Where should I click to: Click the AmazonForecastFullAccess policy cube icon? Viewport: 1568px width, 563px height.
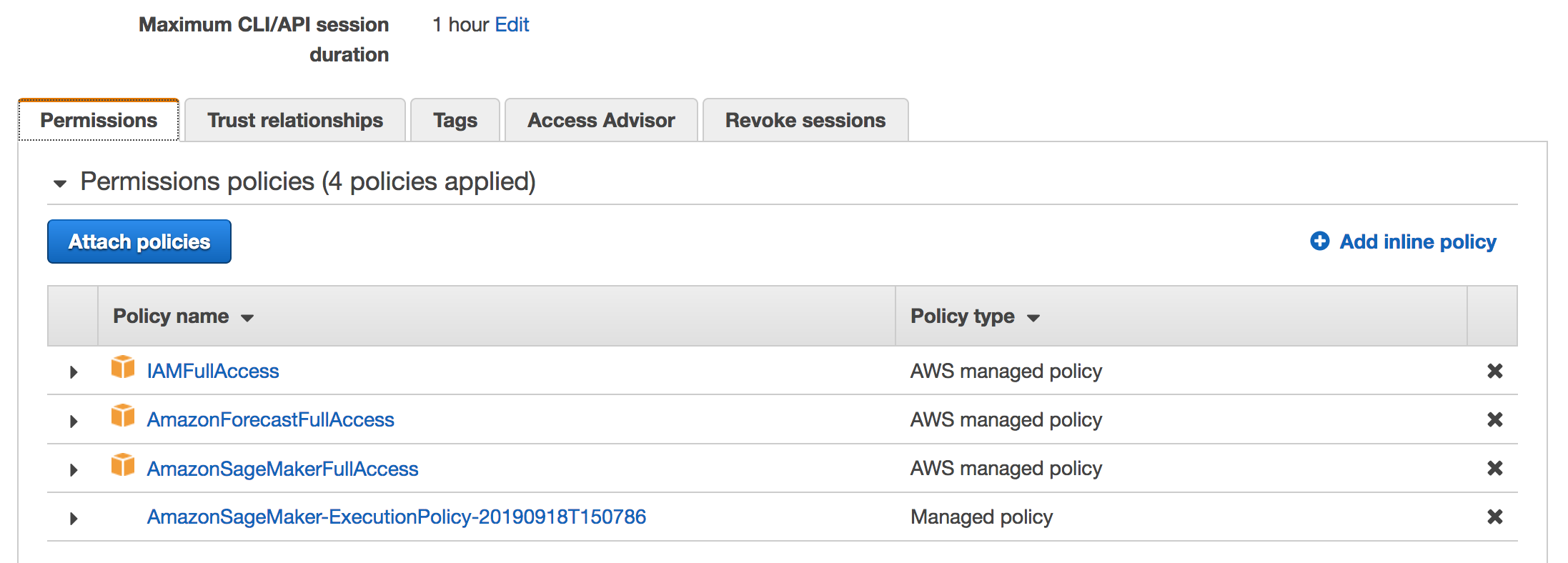[x=123, y=416]
